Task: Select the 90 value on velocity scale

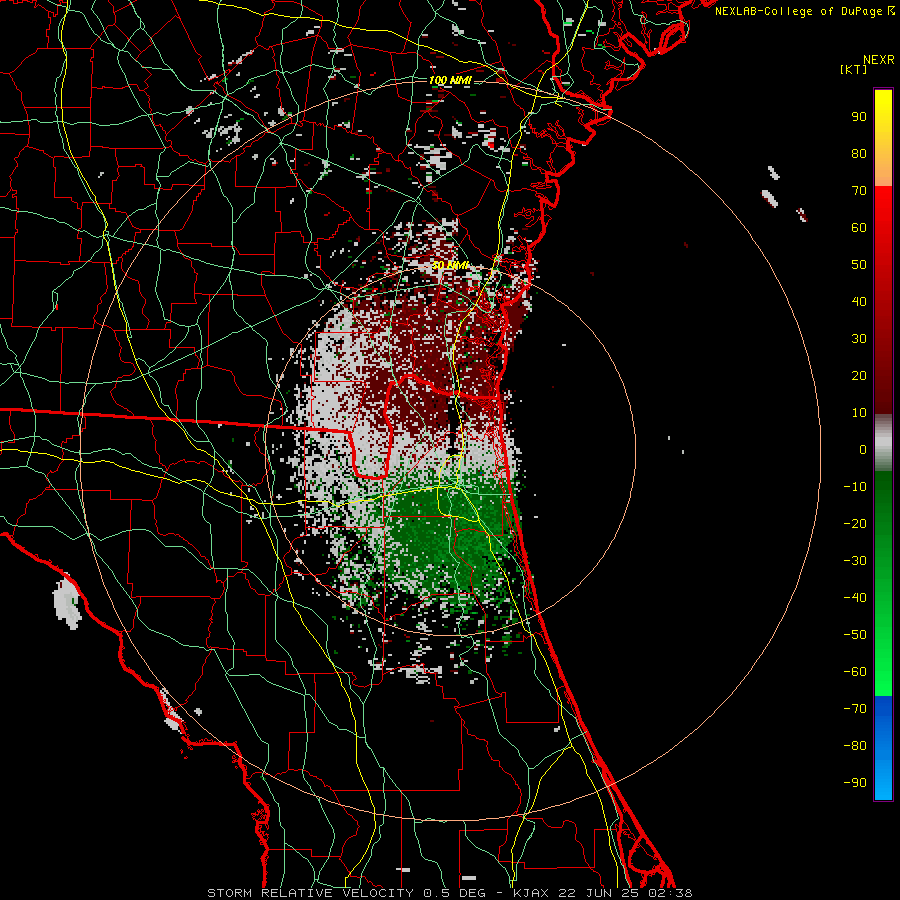Action: point(859,117)
